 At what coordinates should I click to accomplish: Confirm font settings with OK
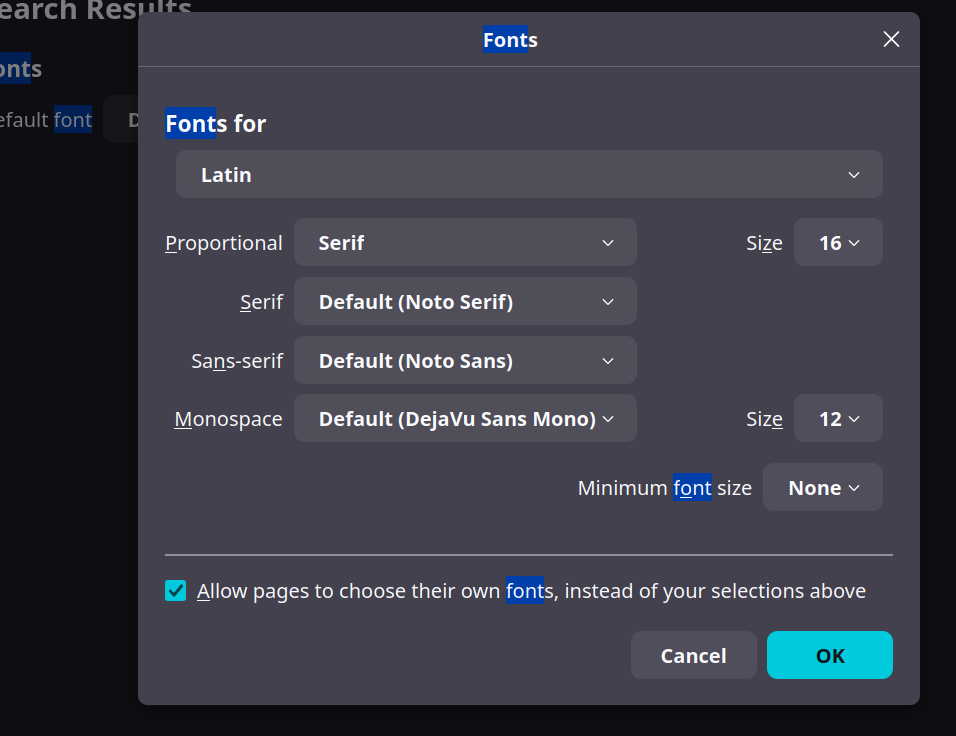[x=829, y=655]
